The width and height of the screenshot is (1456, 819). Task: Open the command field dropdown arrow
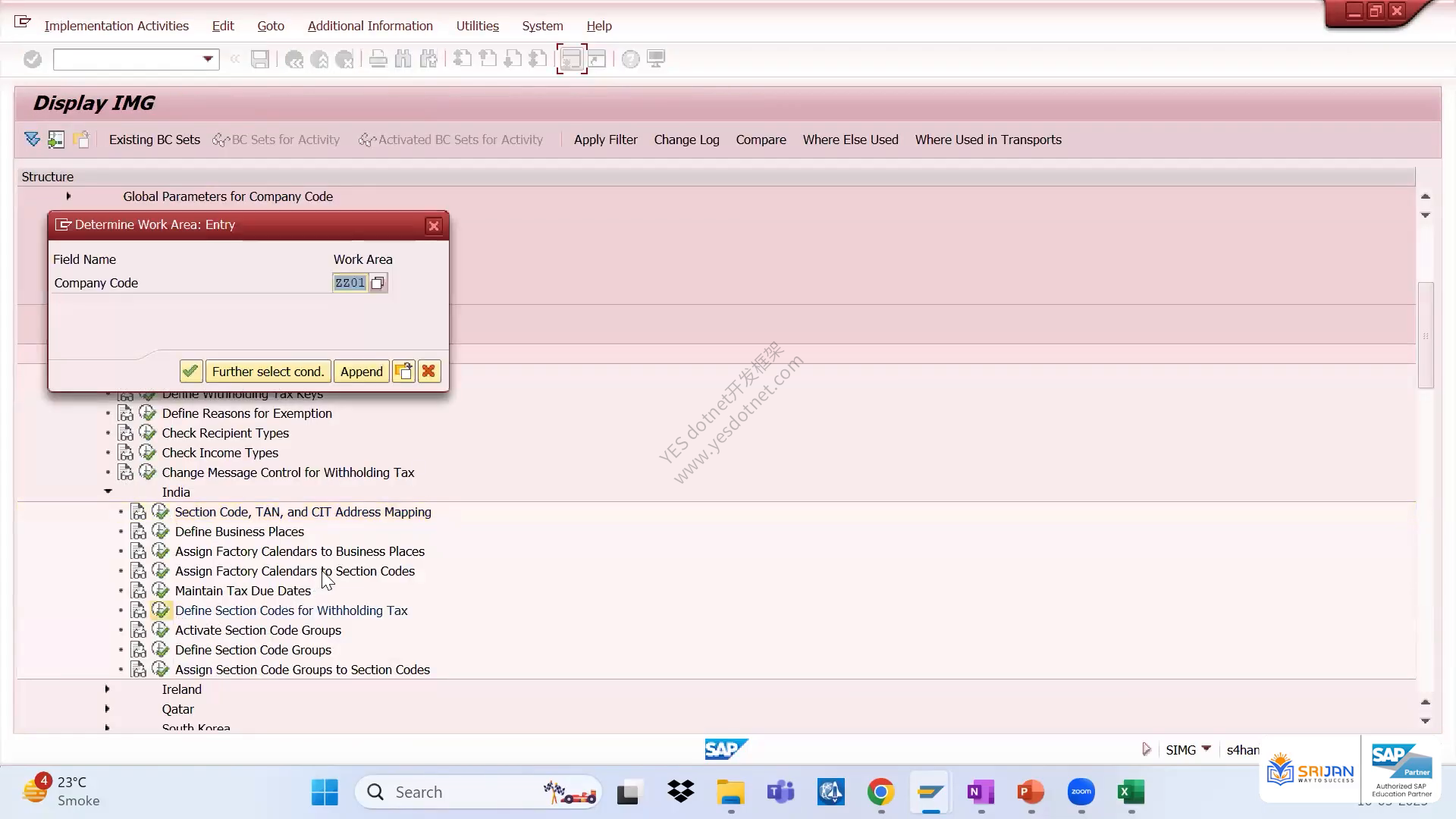click(208, 59)
